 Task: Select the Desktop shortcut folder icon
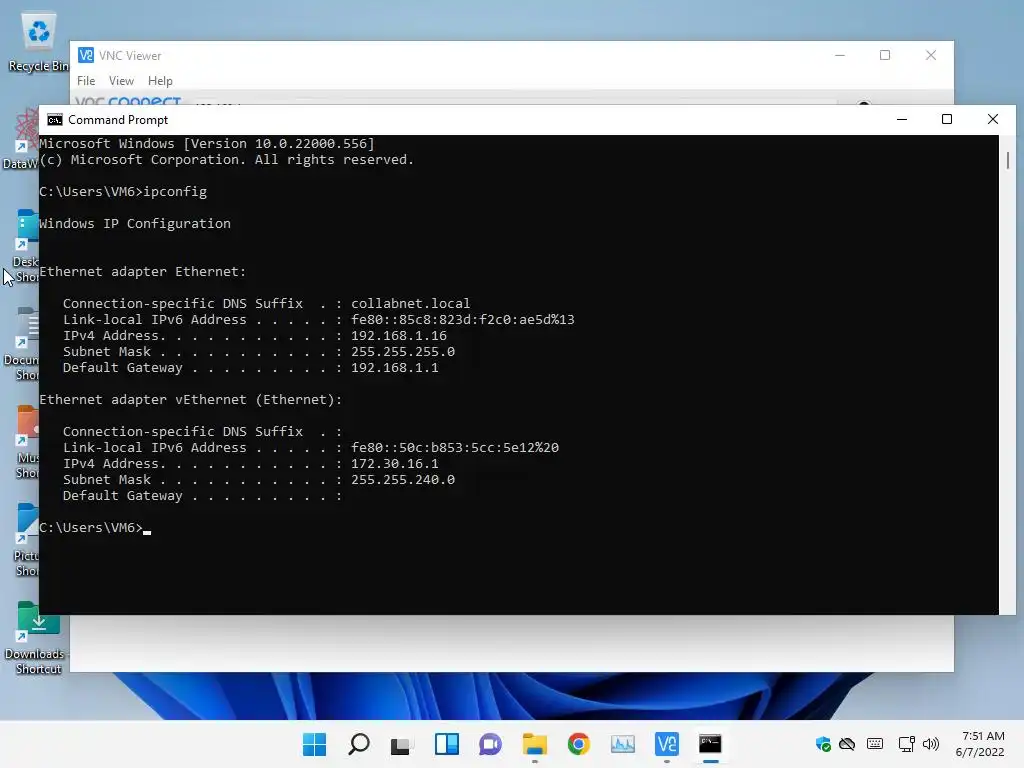coord(26,246)
